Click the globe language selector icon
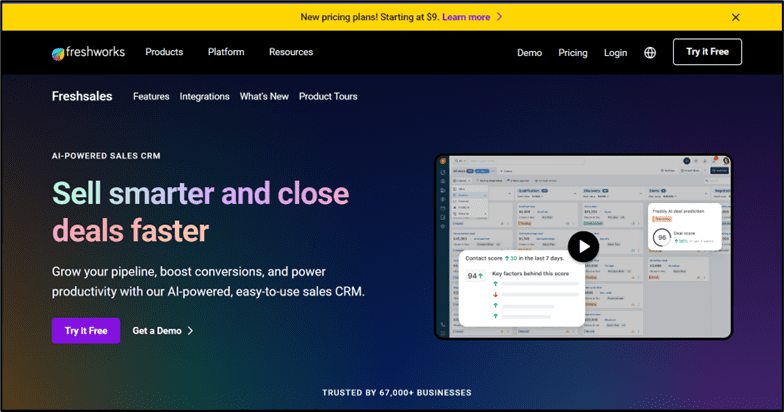 (x=650, y=53)
